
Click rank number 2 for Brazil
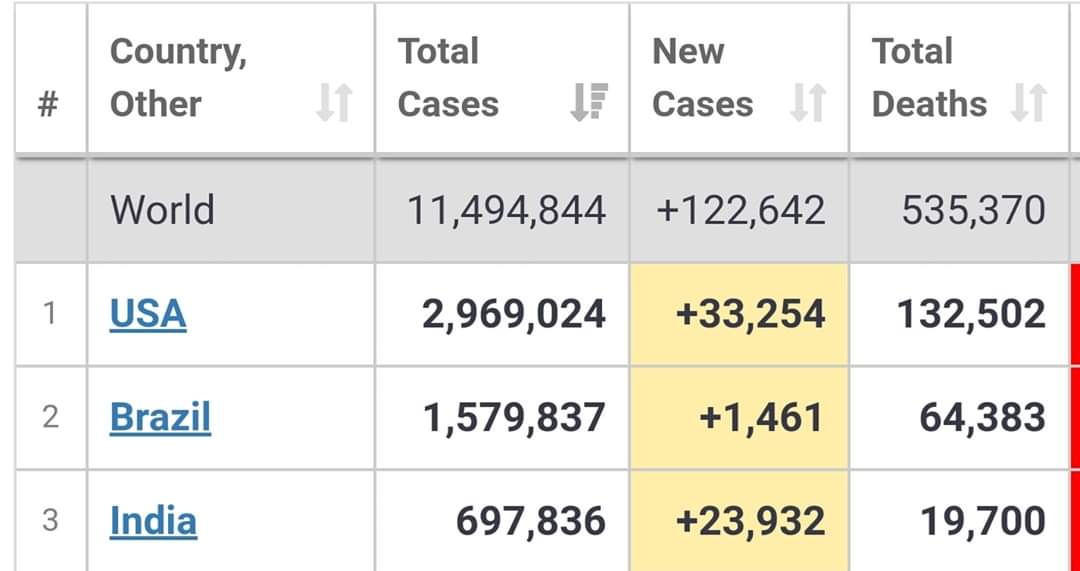pos(50,417)
